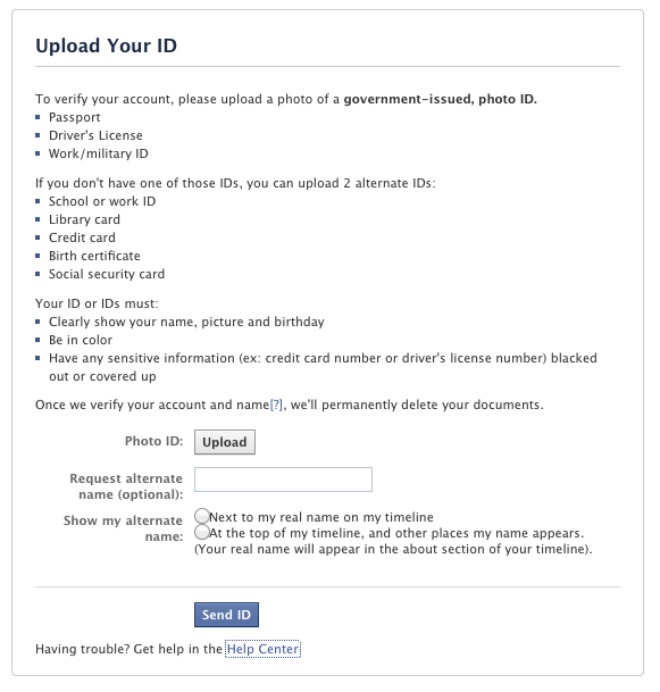660x692 pixels.
Task: Click the Work/military ID list item
Action: click(x=98, y=154)
